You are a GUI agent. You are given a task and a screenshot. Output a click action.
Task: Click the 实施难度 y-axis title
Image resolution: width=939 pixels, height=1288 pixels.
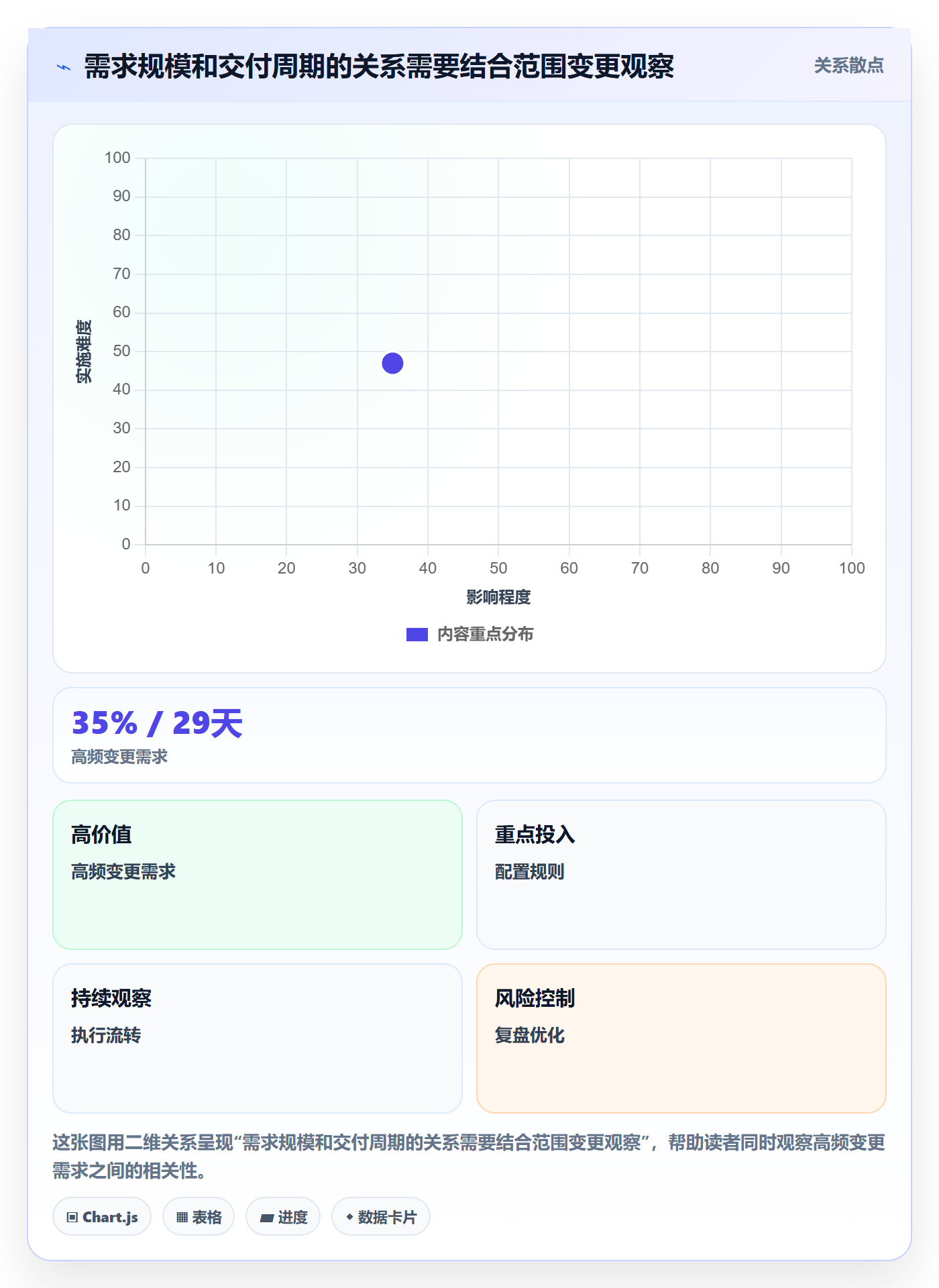coord(84,351)
